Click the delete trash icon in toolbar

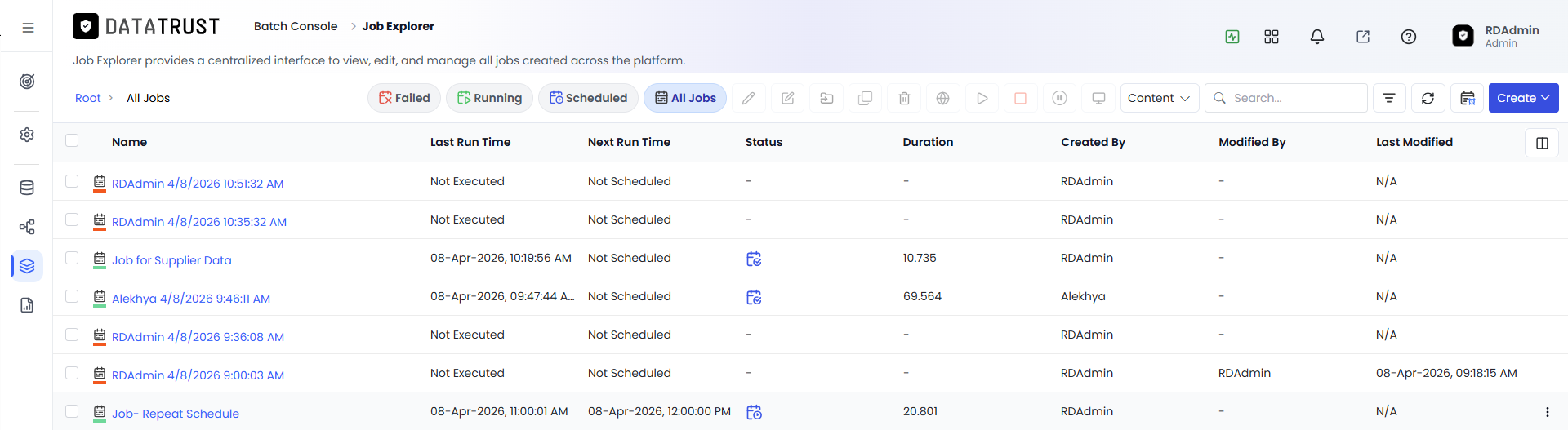[x=904, y=98]
